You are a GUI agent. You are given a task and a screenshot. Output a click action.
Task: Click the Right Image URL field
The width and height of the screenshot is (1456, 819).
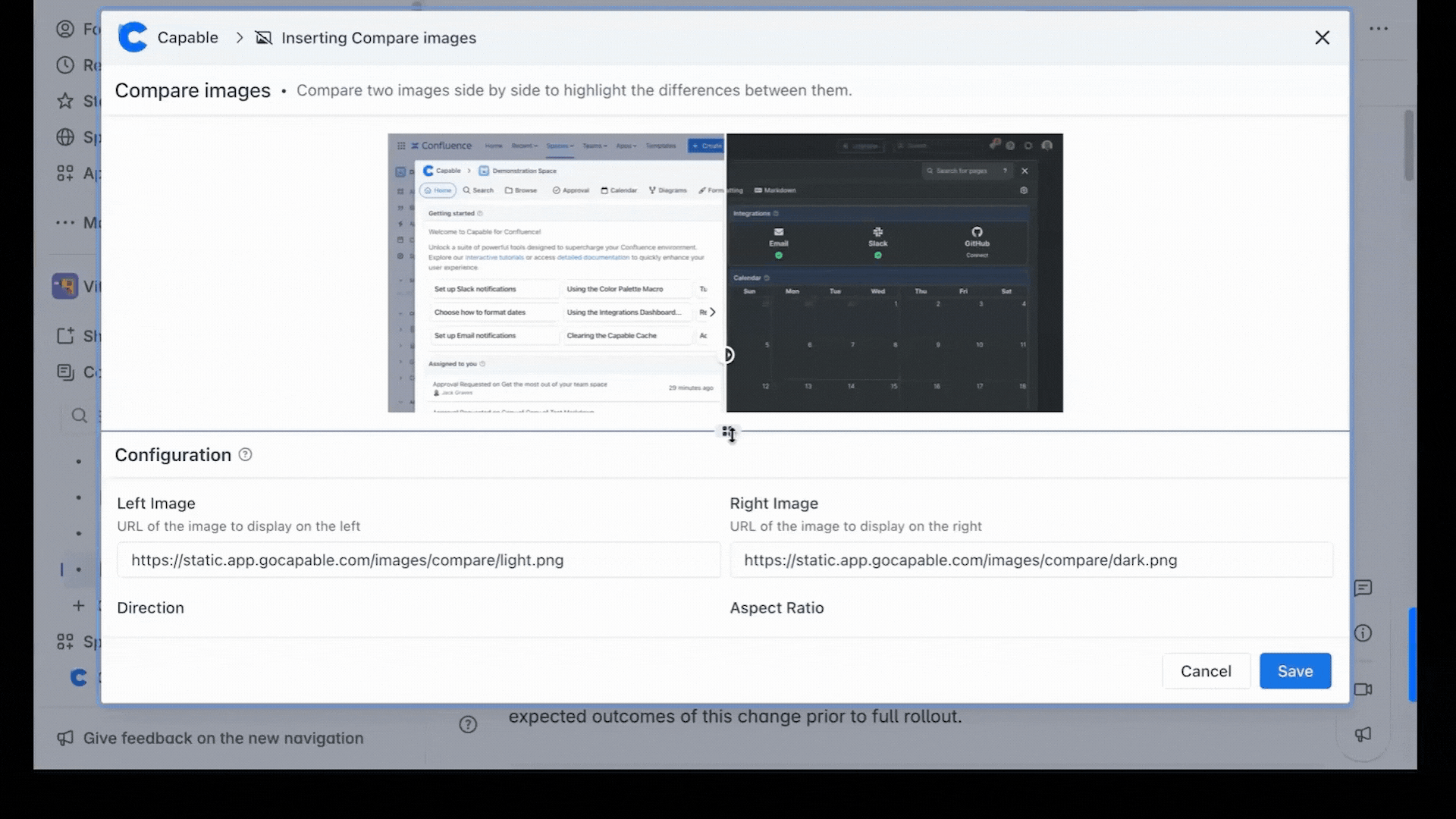tap(1031, 560)
